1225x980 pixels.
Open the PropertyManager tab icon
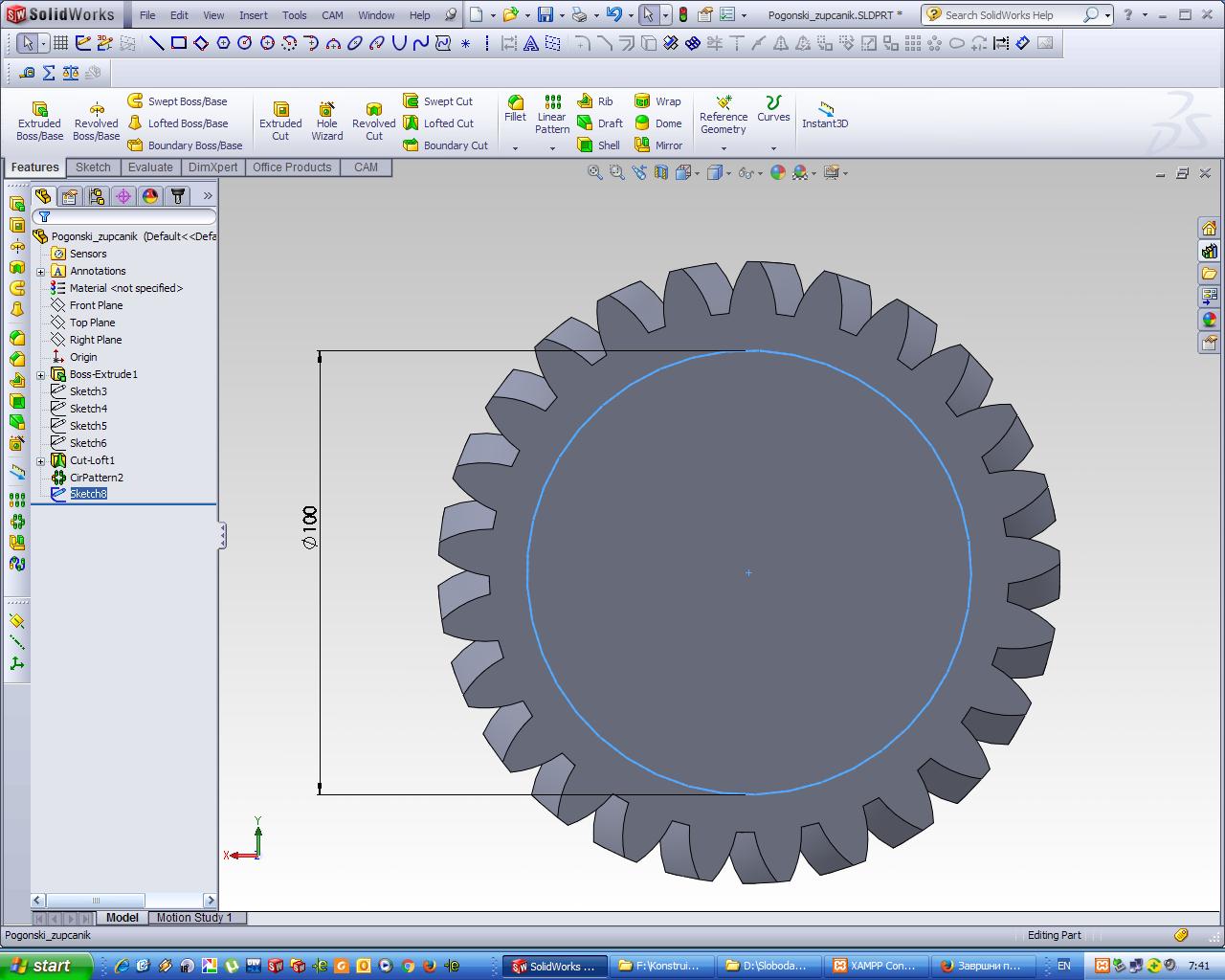coord(70,195)
